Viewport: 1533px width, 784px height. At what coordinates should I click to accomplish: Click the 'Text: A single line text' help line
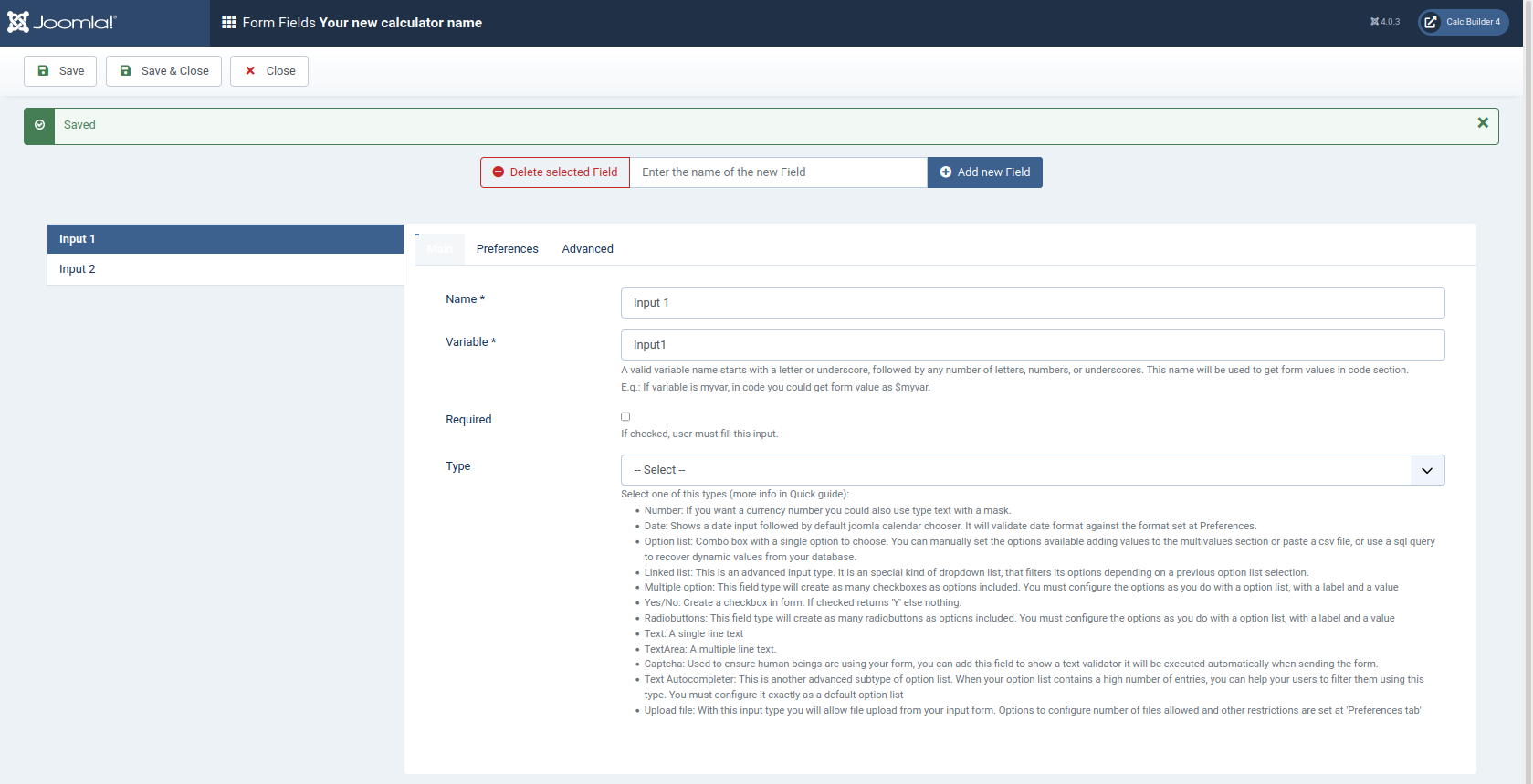coord(694,633)
